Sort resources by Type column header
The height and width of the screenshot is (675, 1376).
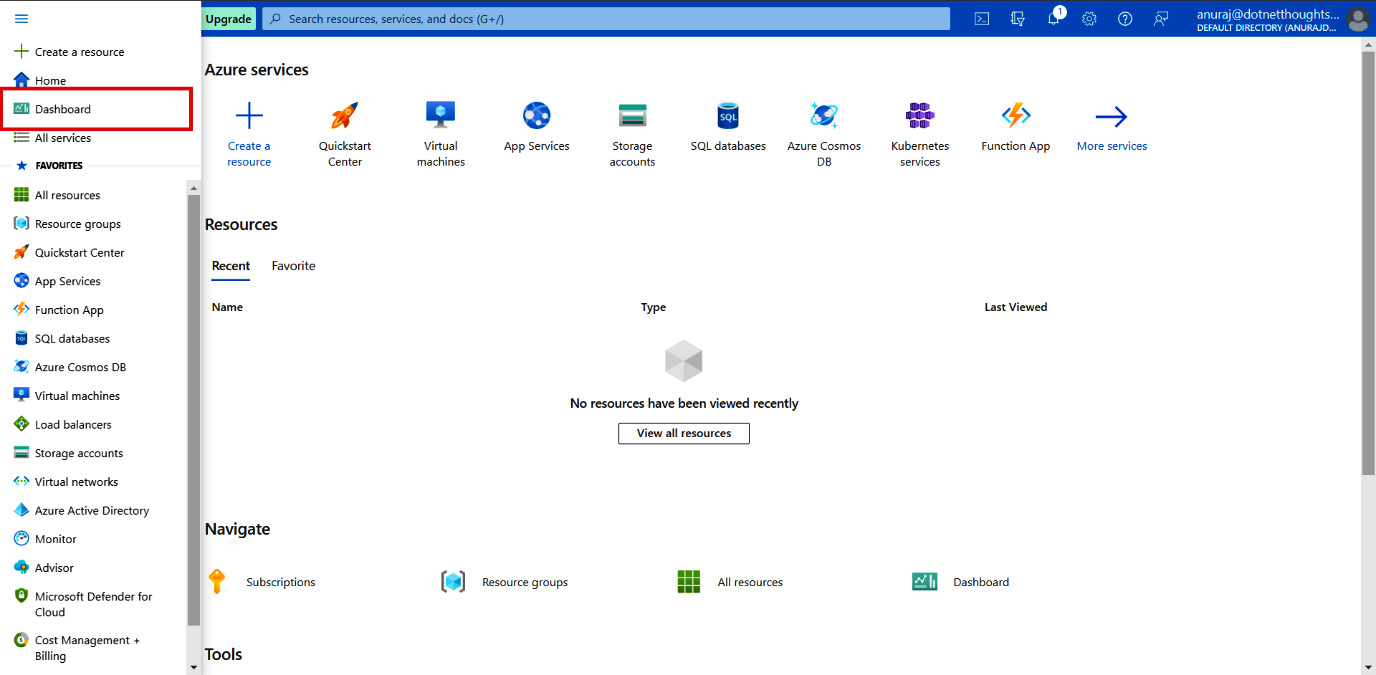click(x=653, y=307)
